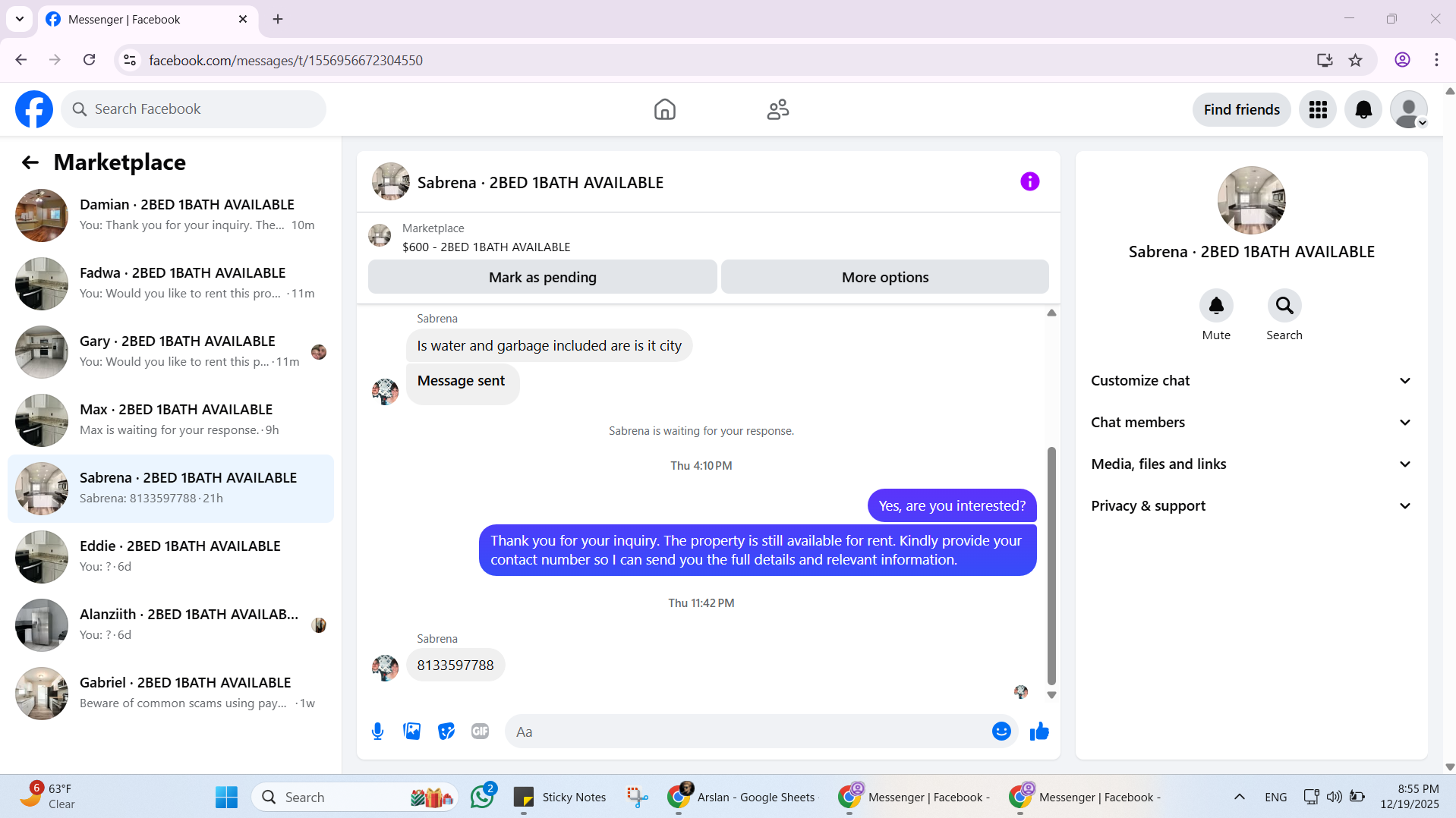View site information icon in address bar
Screen dimensions: 1456x818
pyautogui.click(x=130, y=60)
